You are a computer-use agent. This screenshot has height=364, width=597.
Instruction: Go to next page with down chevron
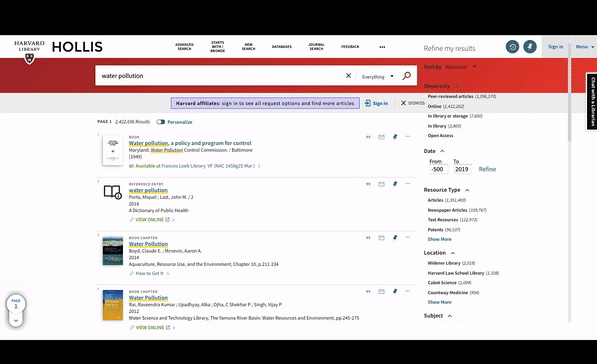click(x=16, y=321)
